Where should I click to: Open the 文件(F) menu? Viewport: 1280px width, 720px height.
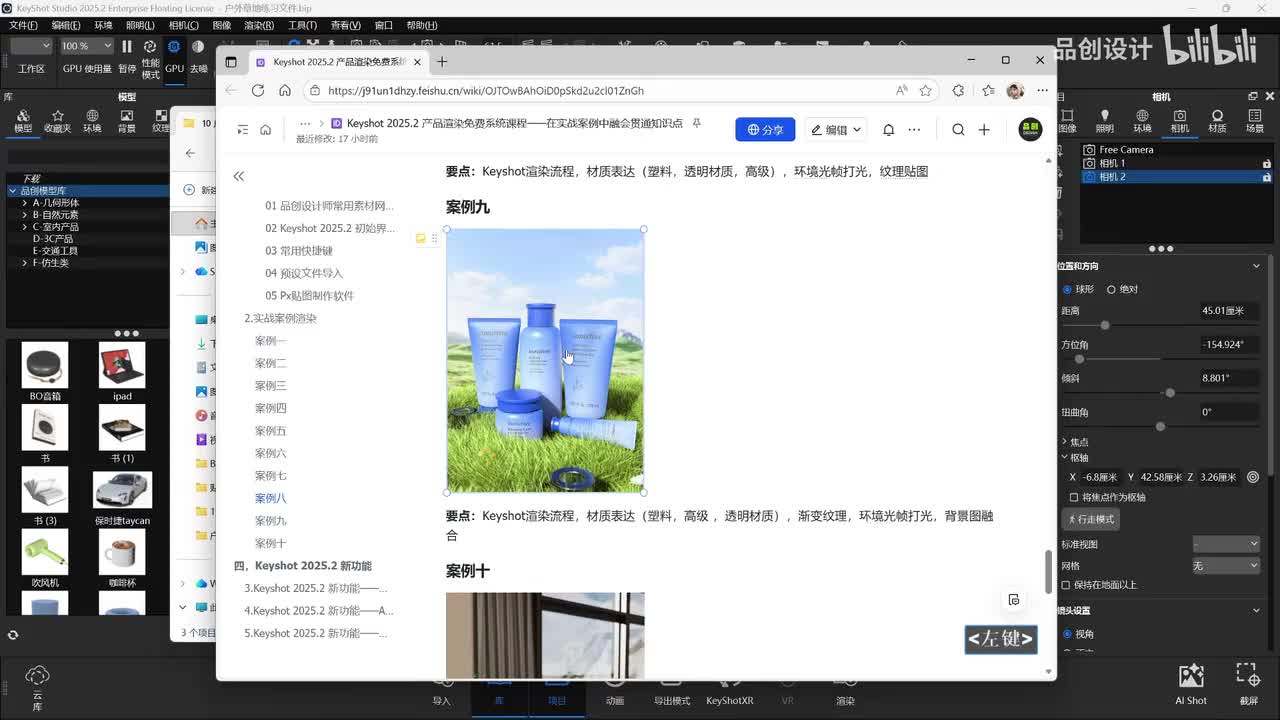pos(23,25)
